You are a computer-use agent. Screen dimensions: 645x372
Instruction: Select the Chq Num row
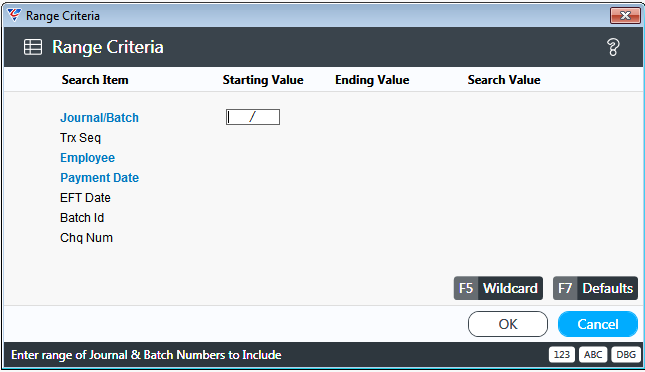coord(86,238)
